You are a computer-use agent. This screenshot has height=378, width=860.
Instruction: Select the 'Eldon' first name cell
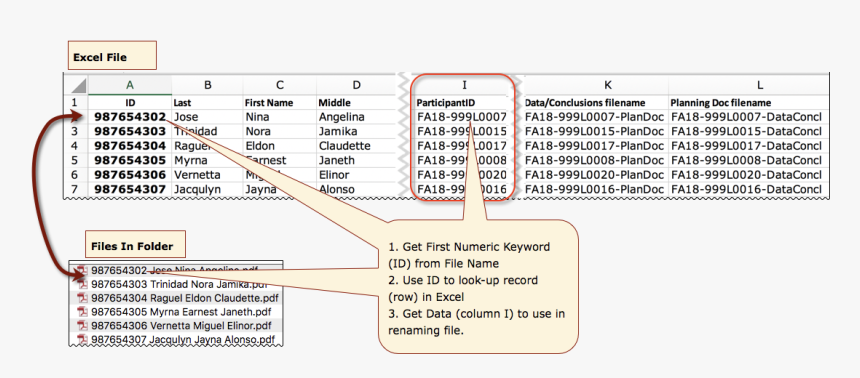pyautogui.click(x=280, y=146)
